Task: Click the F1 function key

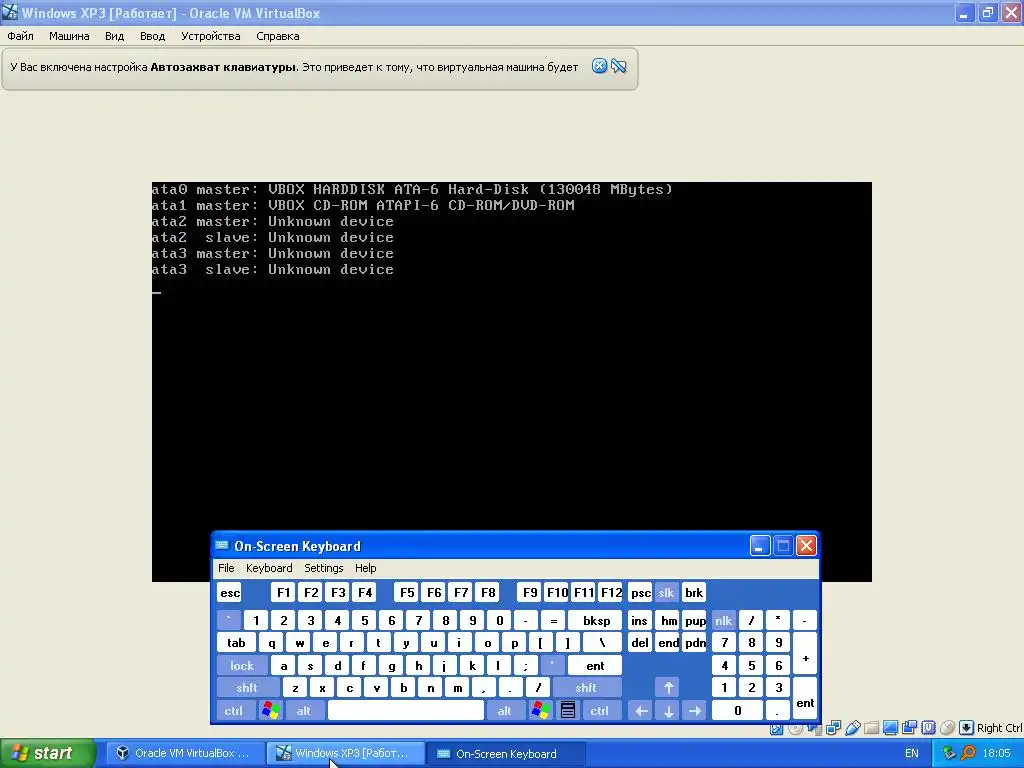Action: pyautogui.click(x=283, y=592)
